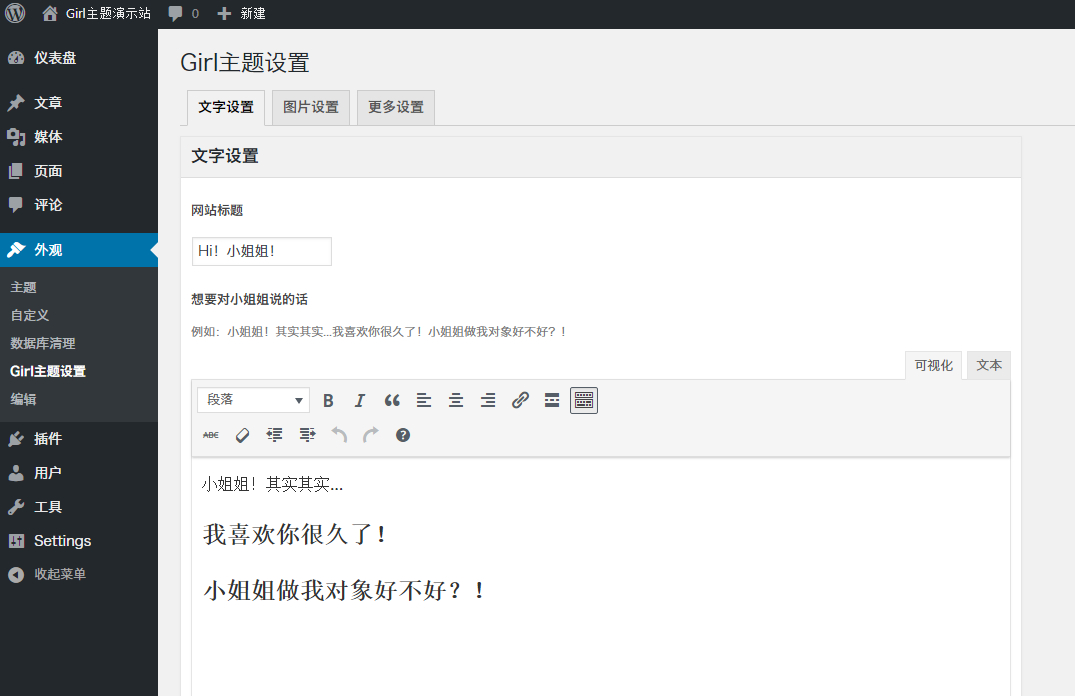Decrease indent
The height and width of the screenshot is (696, 1075).
pos(275,435)
